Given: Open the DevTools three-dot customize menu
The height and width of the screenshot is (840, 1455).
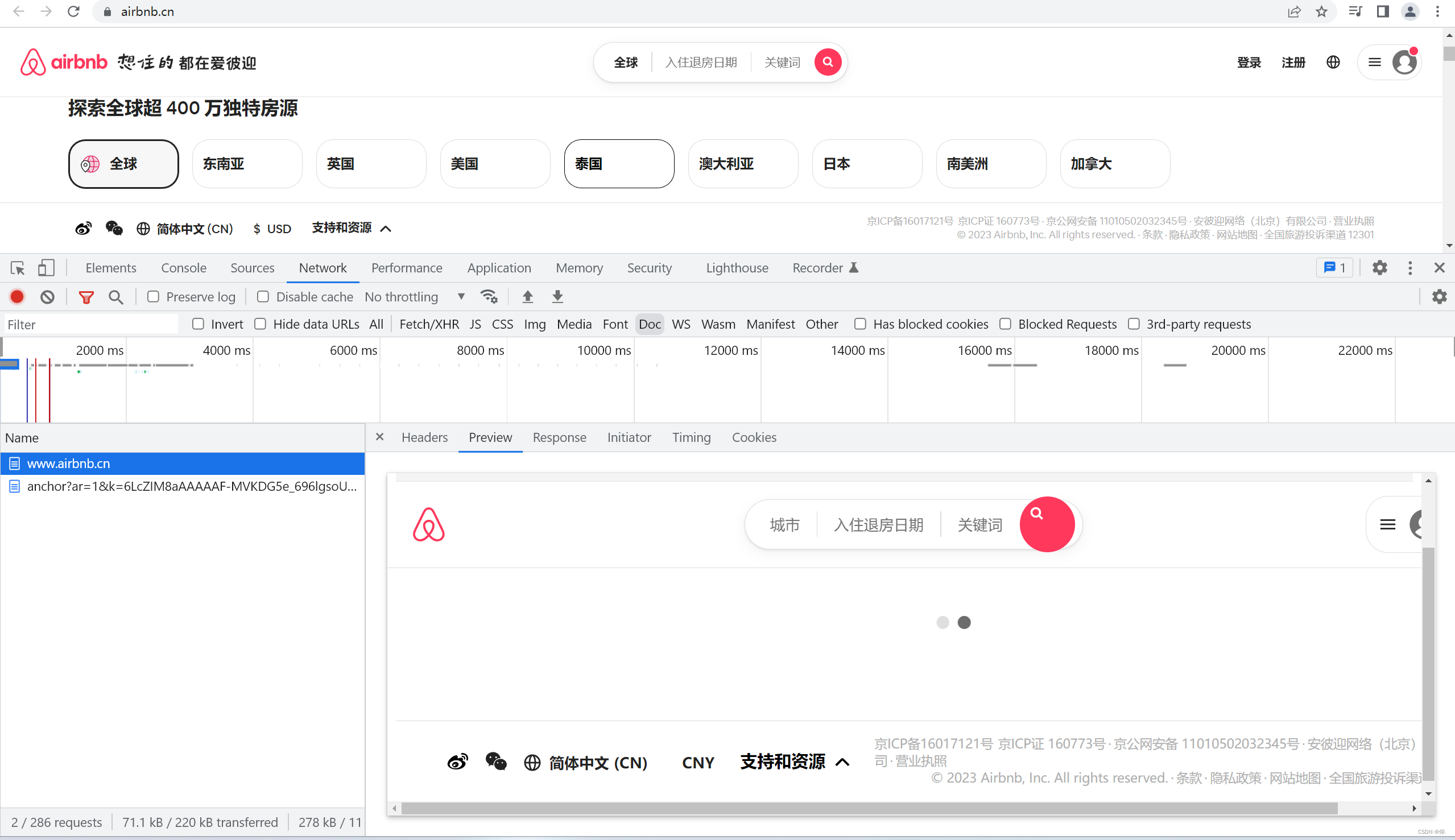Looking at the screenshot, I should tap(1409, 268).
